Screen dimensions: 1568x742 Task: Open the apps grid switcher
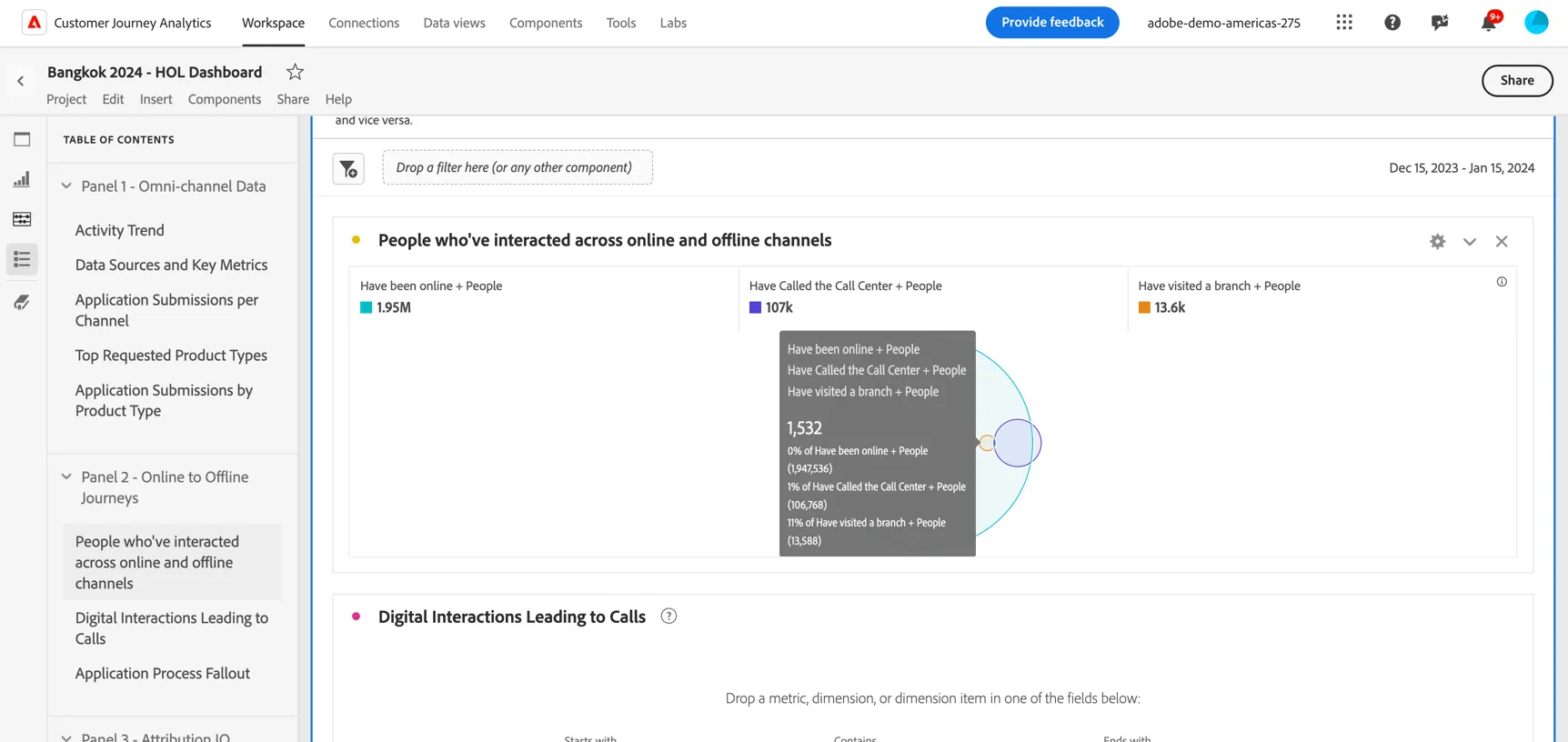(x=1344, y=23)
